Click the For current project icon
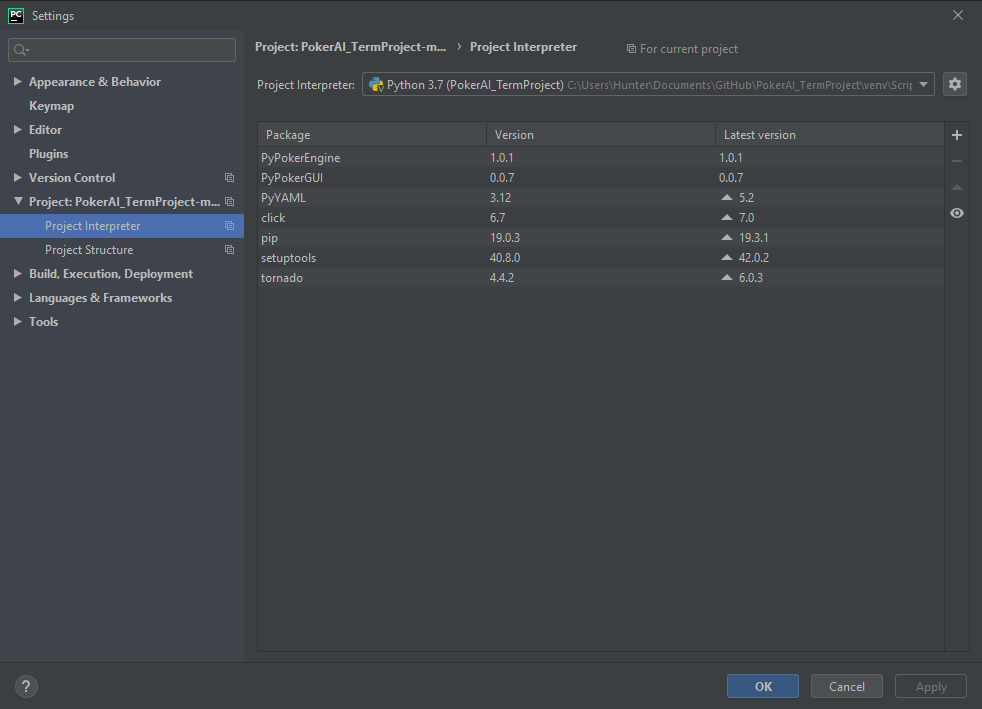Image resolution: width=982 pixels, height=709 pixels. (631, 49)
